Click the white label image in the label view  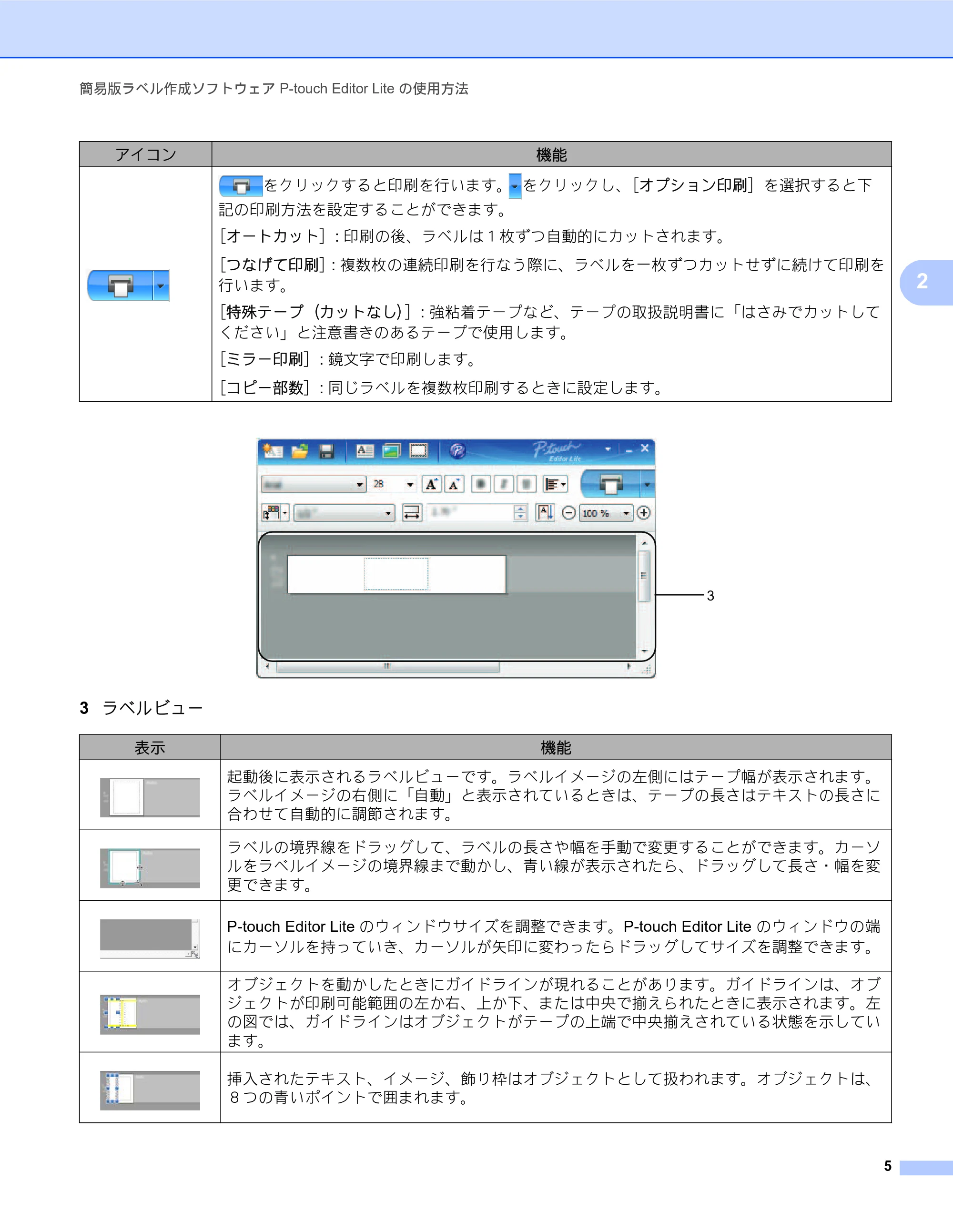(x=396, y=574)
